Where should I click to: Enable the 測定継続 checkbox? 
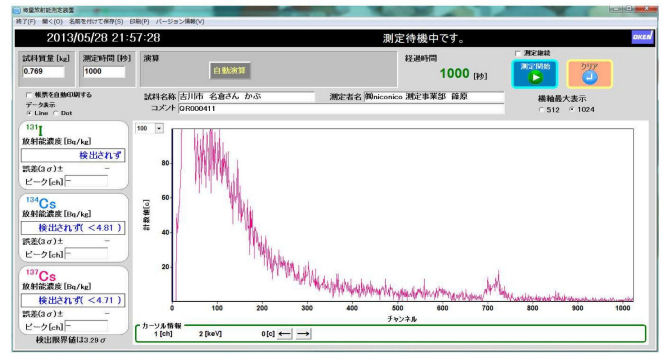pos(518,53)
